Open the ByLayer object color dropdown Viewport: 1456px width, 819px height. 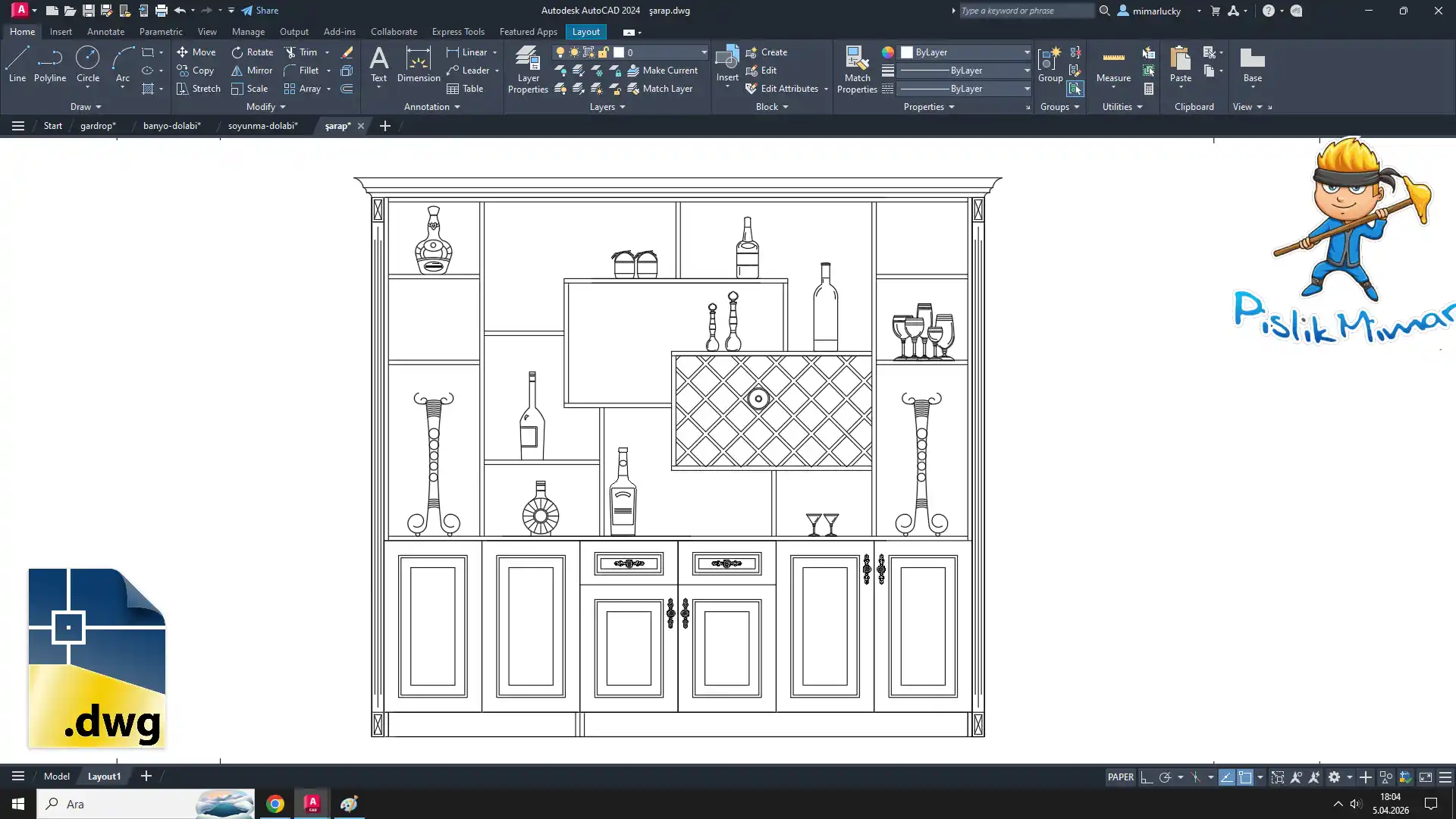1026,52
